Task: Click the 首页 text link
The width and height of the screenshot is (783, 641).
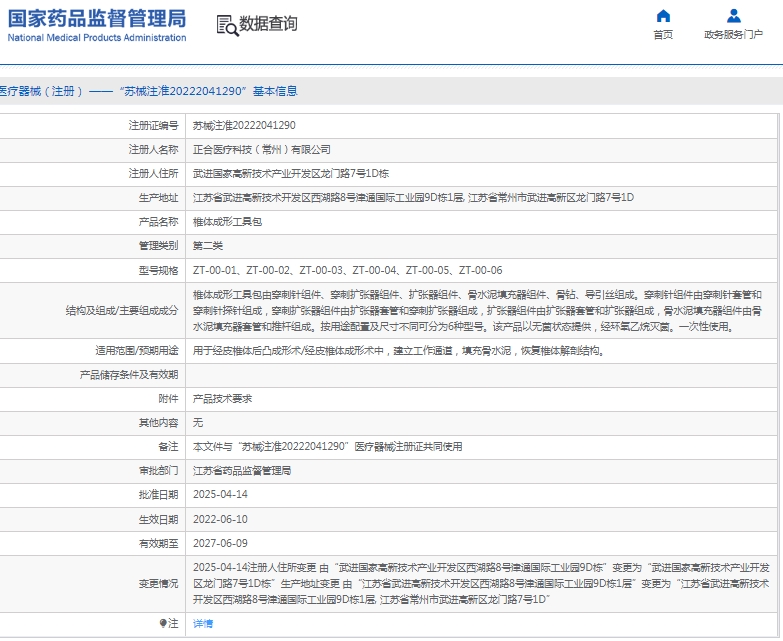Action: pyautogui.click(x=663, y=34)
